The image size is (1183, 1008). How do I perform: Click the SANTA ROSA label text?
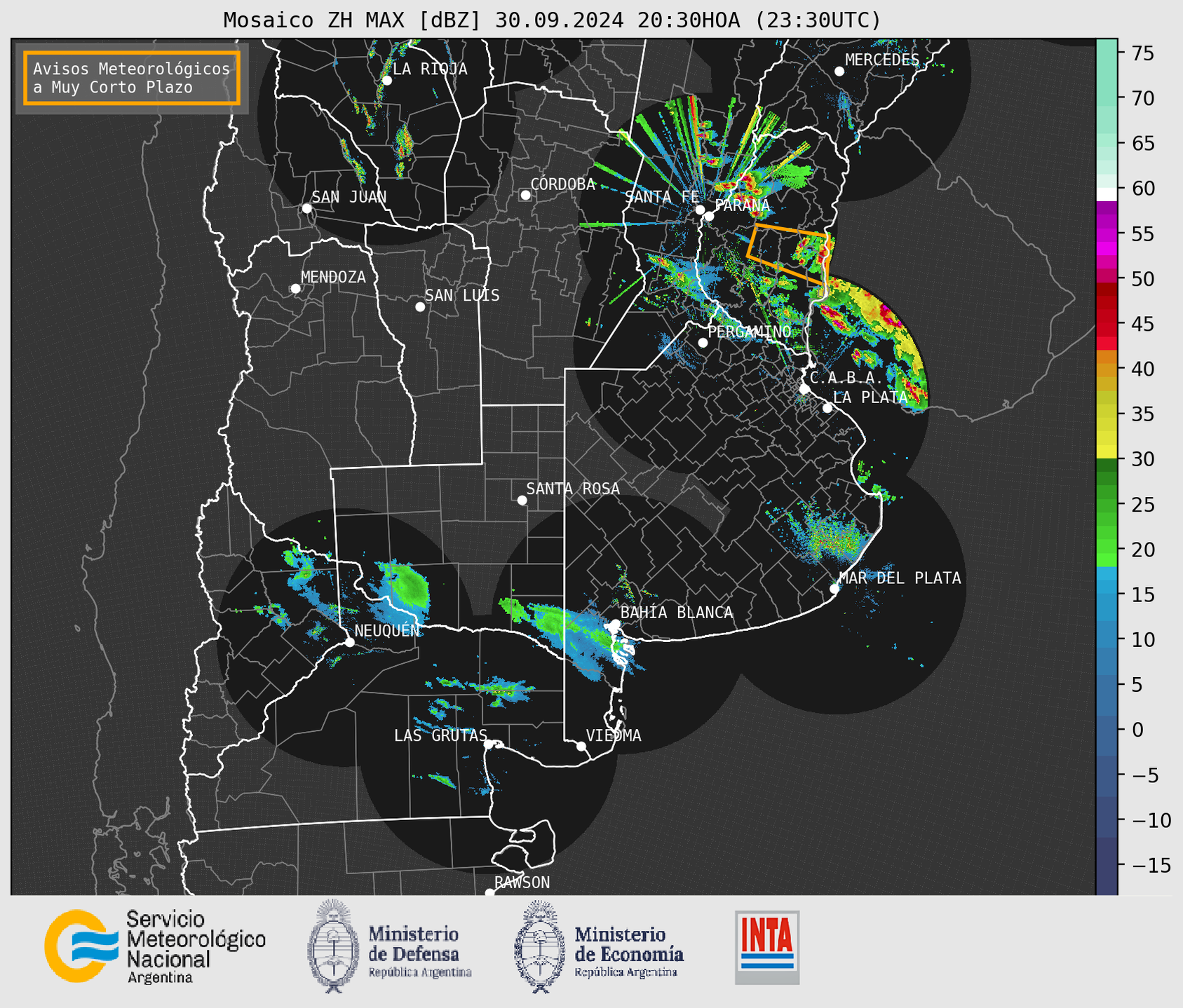click(x=573, y=489)
